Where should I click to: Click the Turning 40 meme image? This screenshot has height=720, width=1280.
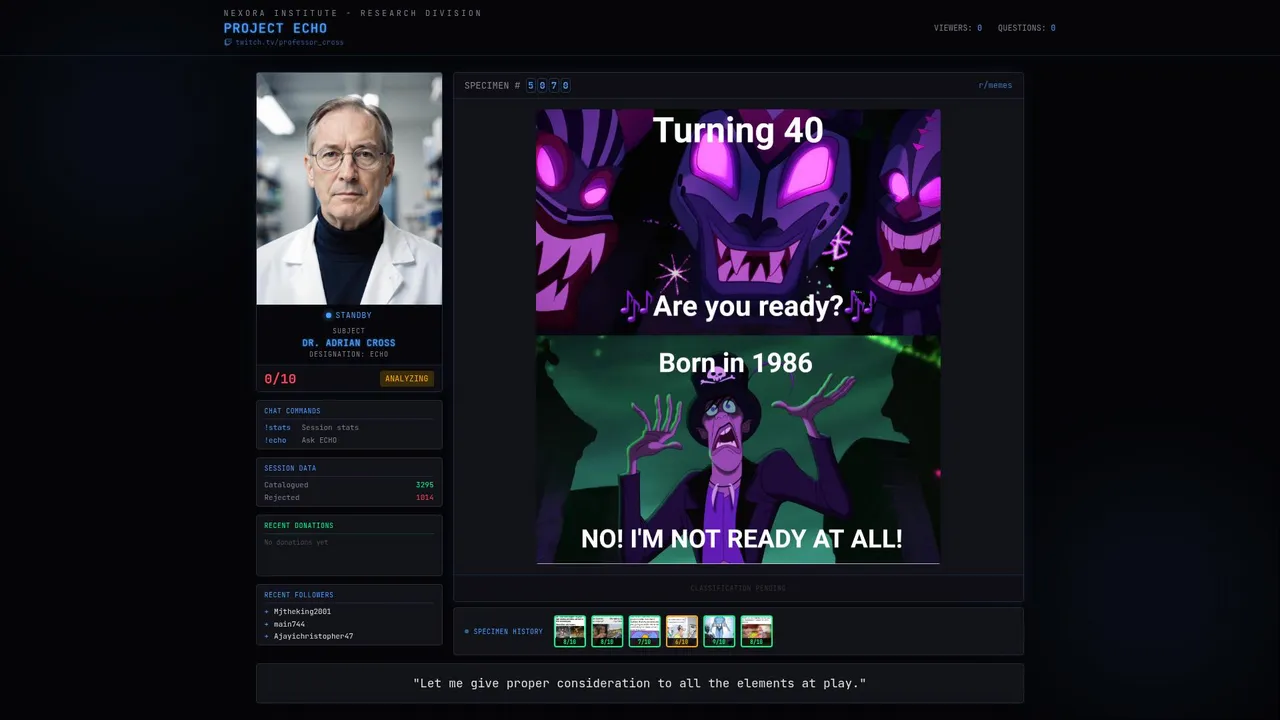pos(738,337)
